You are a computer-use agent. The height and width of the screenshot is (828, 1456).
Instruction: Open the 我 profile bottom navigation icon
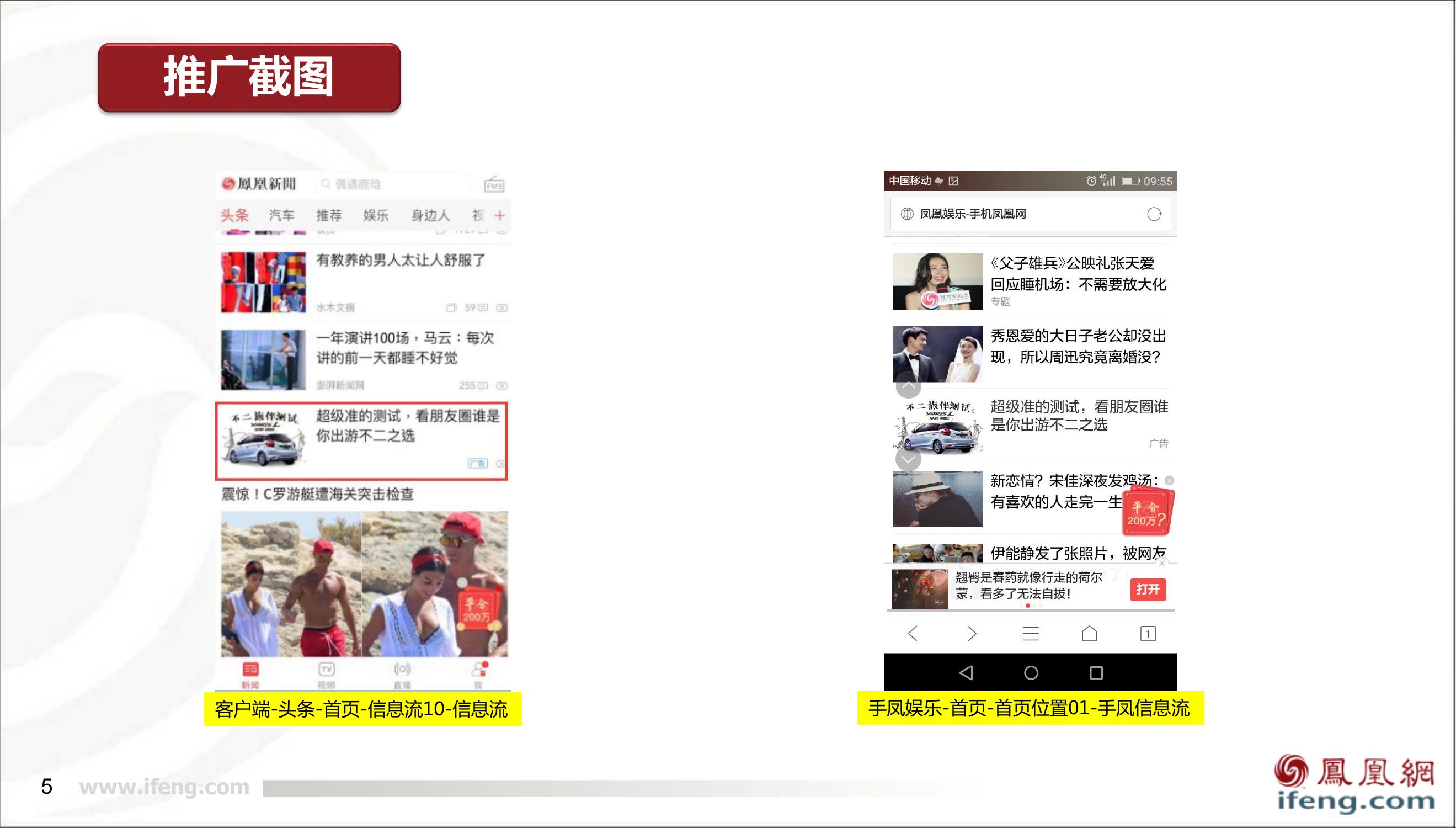pyautogui.click(x=478, y=675)
